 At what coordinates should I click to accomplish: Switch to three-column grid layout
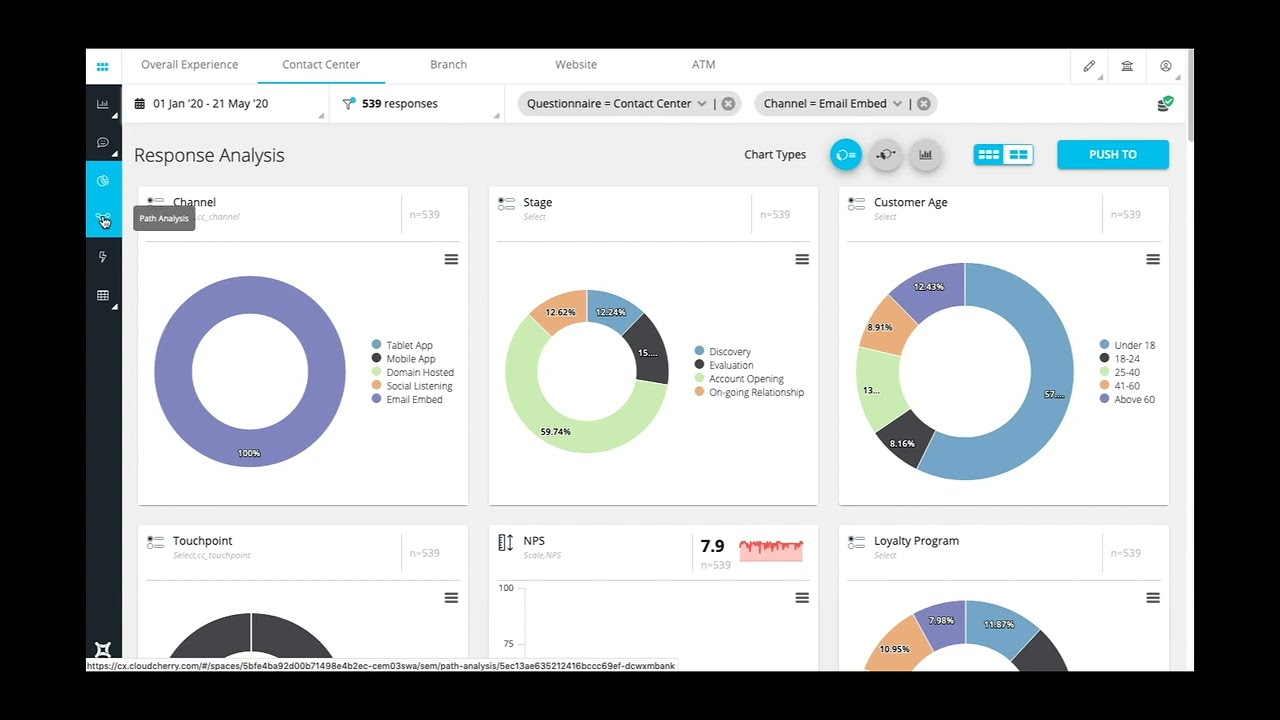pyautogui.click(x=989, y=155)
